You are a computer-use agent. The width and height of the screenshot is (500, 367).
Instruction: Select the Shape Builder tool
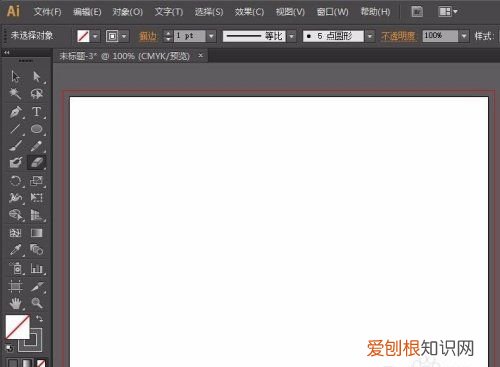coord(15,215)
